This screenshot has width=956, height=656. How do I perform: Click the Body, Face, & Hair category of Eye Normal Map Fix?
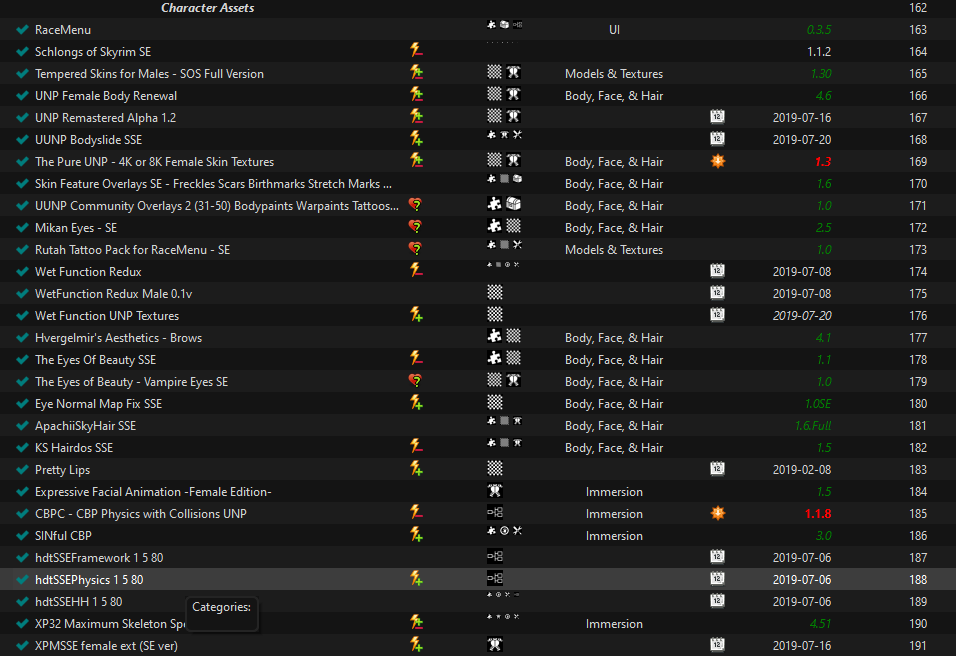[614, 404]
